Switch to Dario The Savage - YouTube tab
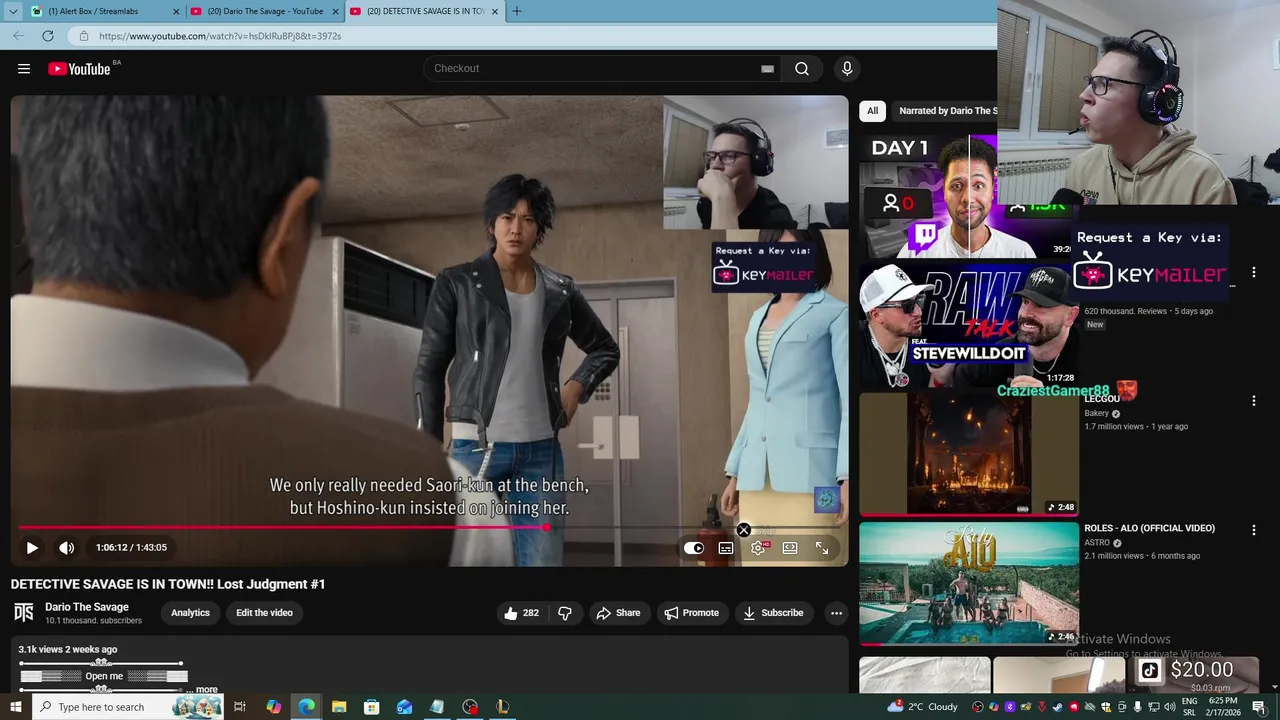Image resolution: width=1280 pixels, height=720 pixels. click(265, 11)
